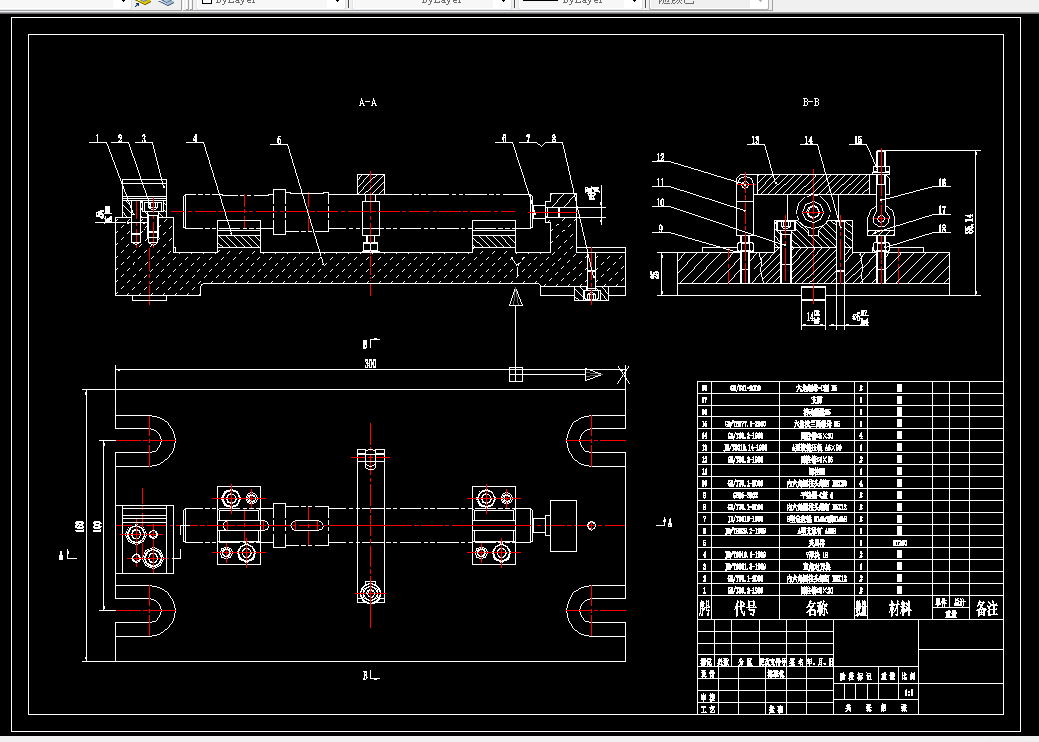This screenshot has height=742, width=1039.
Task: Open the middle ByLayer linetype dropdown
Action: click(x=432, y=3)
